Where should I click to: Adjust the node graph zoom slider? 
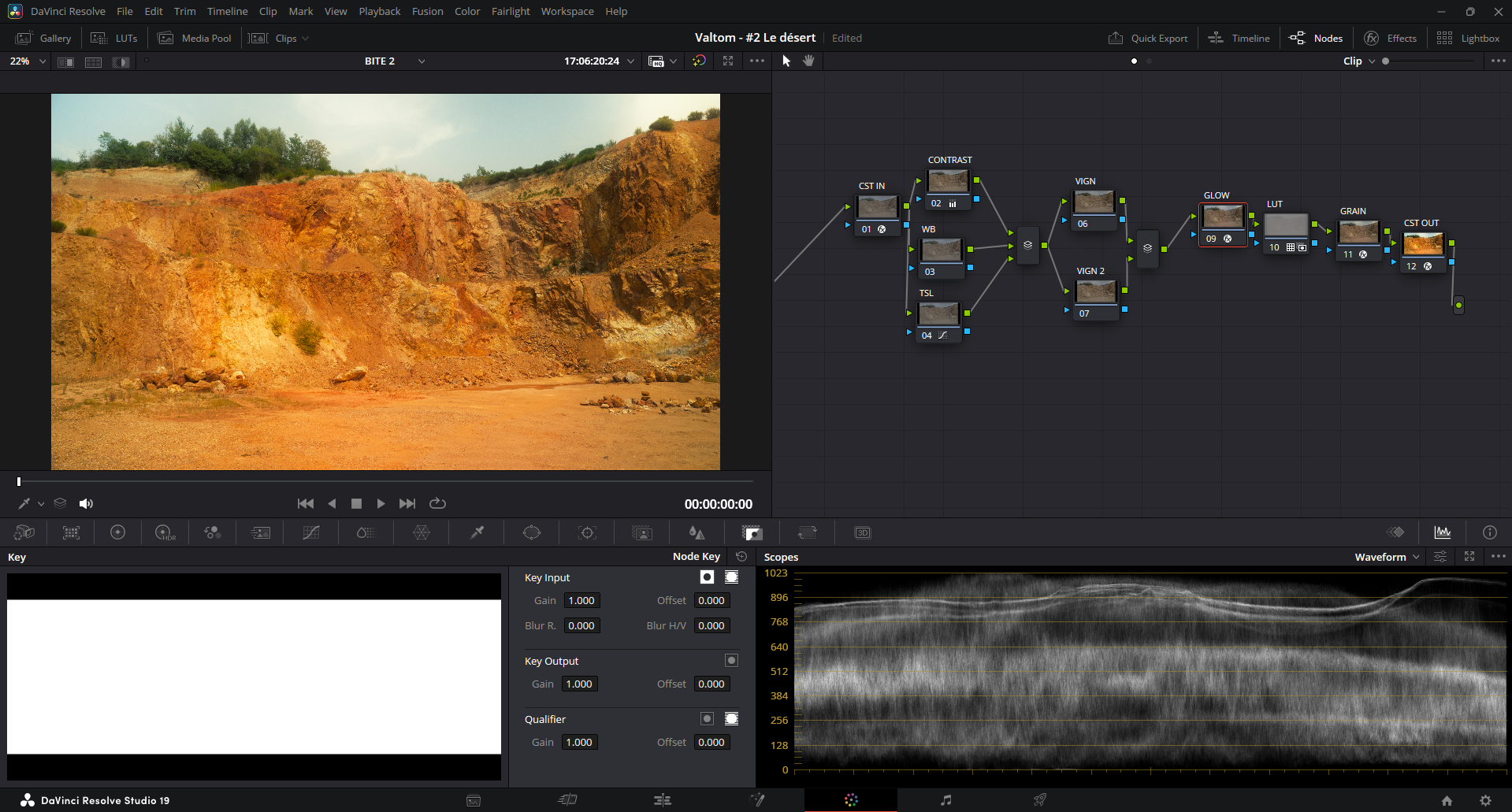tap(1428, 61)
